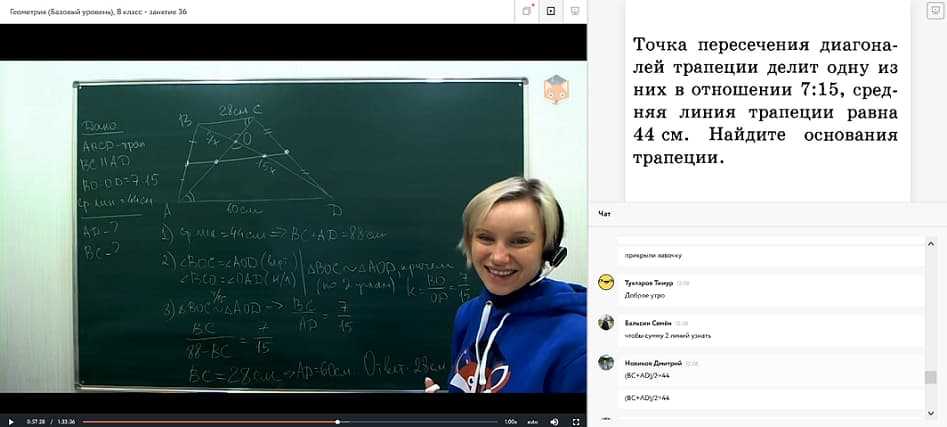
Task: Switch to the presentation screen layout icon
Action: click(x=573, y=11)
